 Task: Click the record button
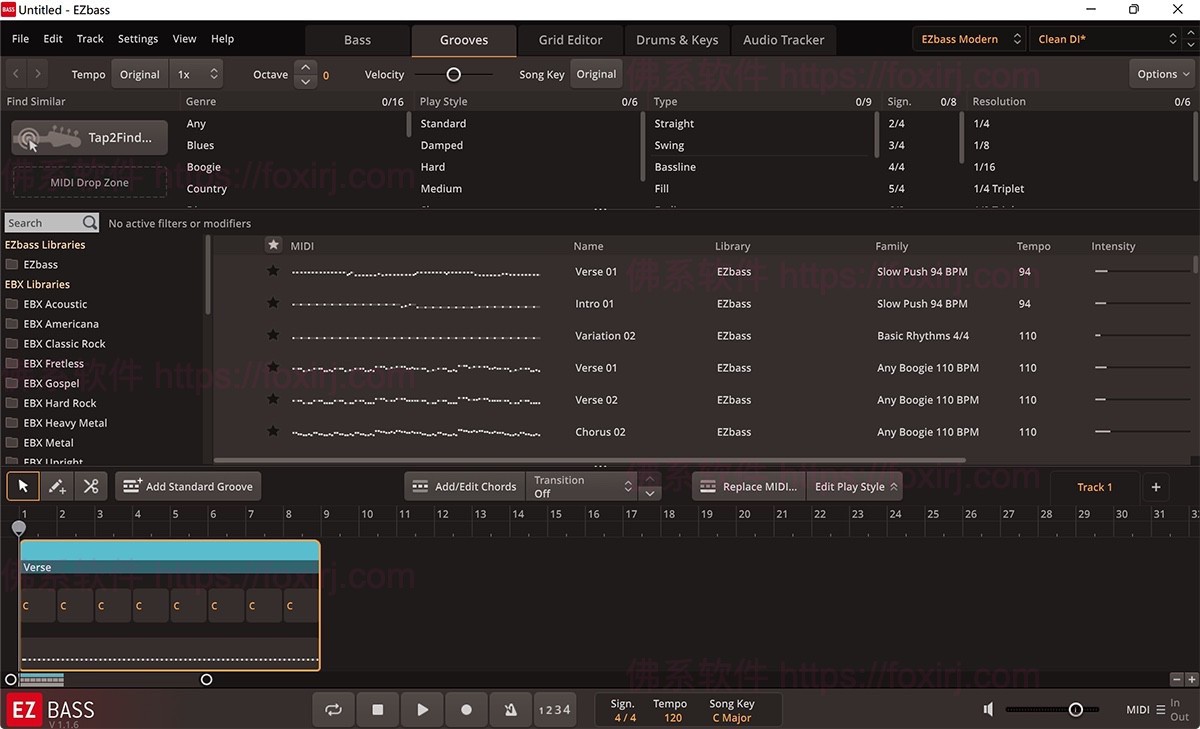coord(466,709)
